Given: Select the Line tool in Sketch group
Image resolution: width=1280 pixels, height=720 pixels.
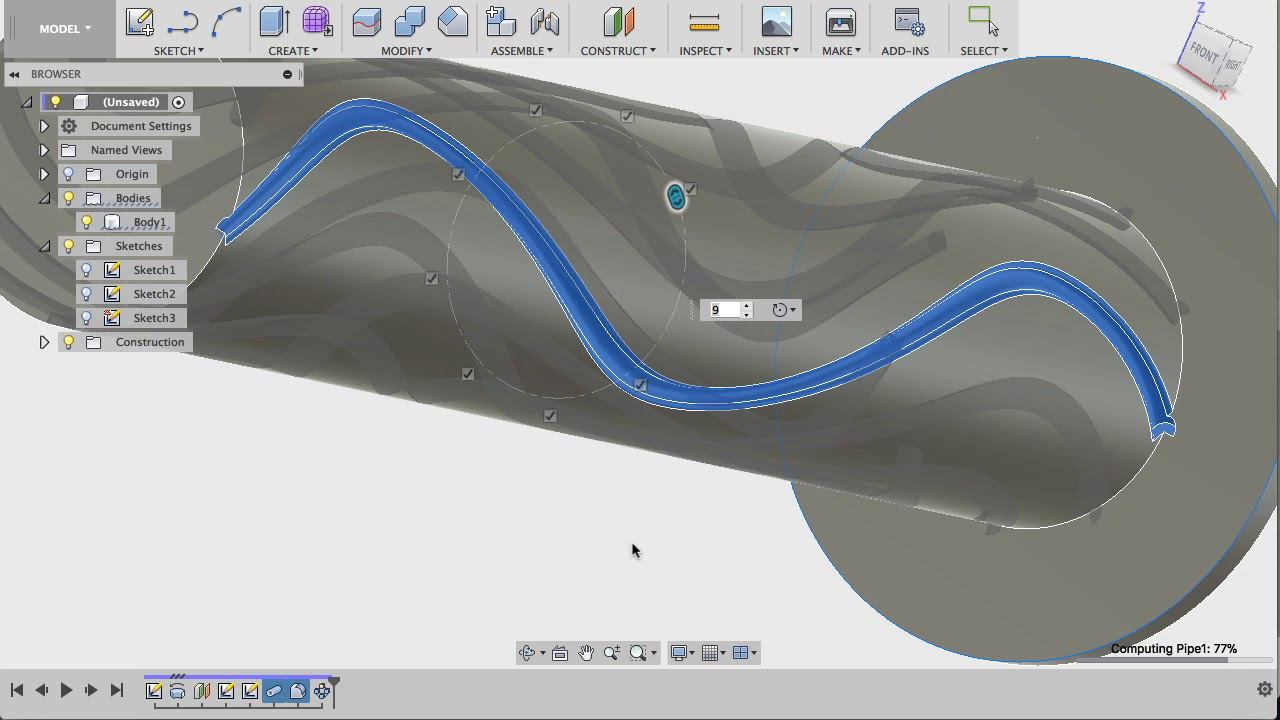Looking at the screenshot, I should click(183, 22).
